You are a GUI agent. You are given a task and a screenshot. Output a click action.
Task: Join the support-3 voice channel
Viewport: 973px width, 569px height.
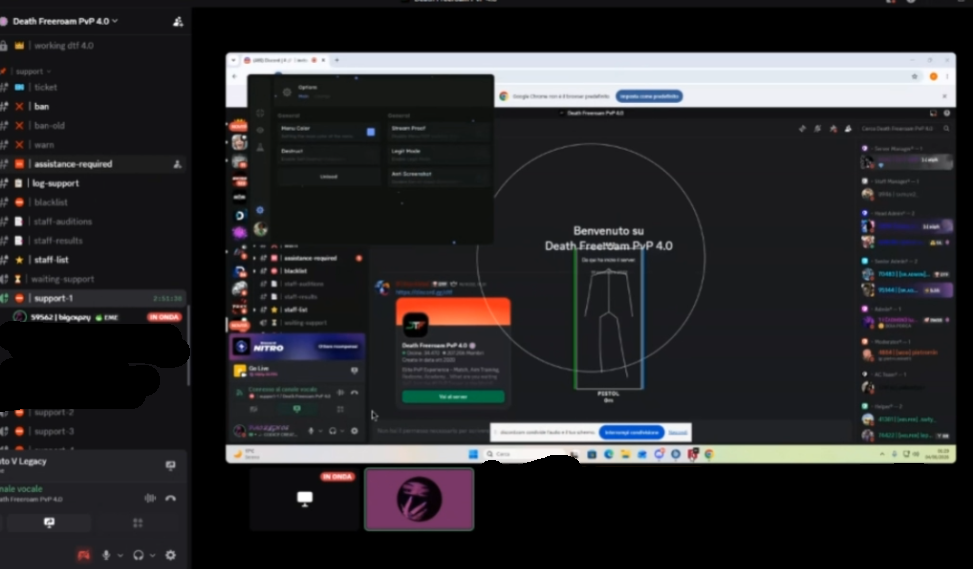point(53,431)
